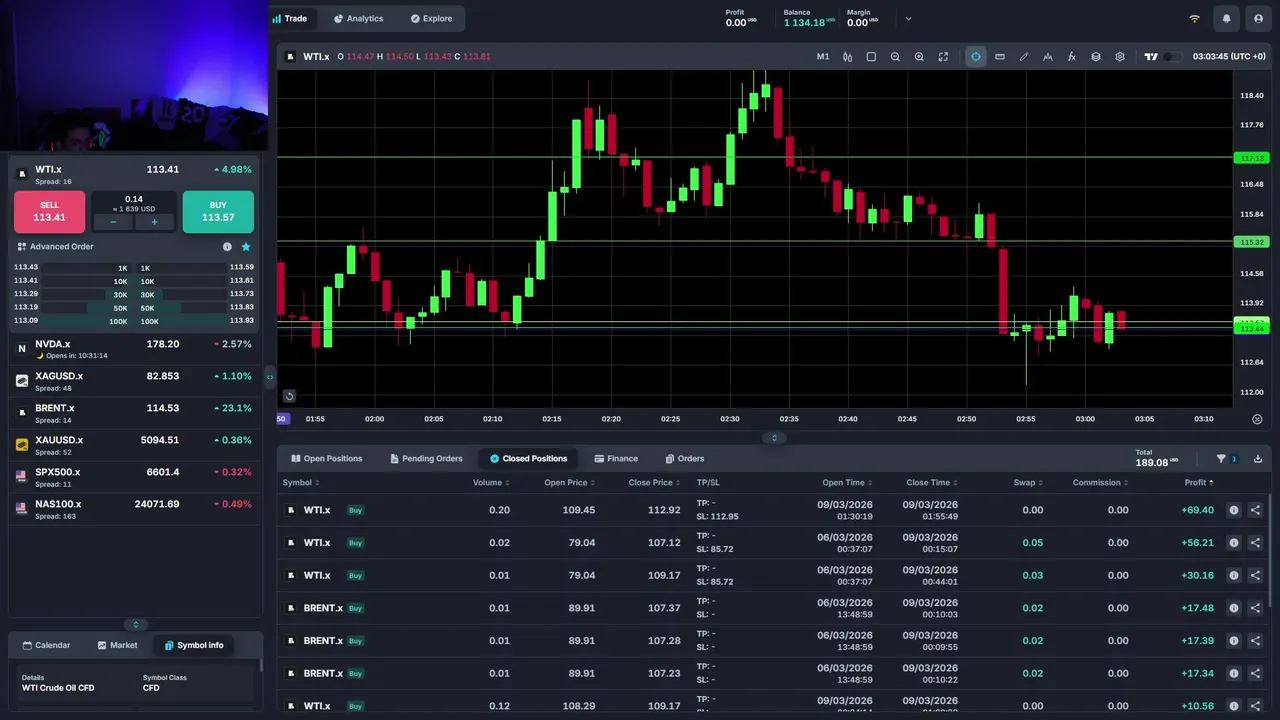Reset chart view with the circular arrow
The height and width of the screenshot is (720, 1280).
click(289, 396)
